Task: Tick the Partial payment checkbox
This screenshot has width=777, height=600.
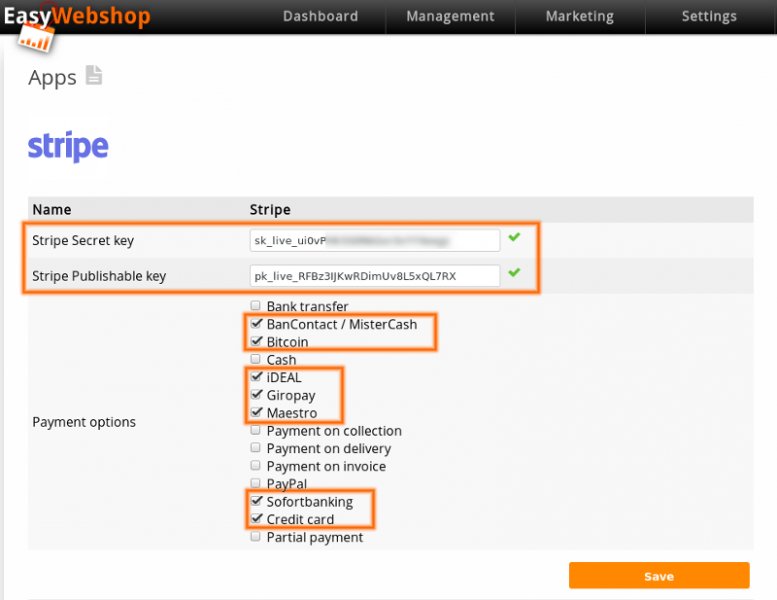Action: click(256, 537)
